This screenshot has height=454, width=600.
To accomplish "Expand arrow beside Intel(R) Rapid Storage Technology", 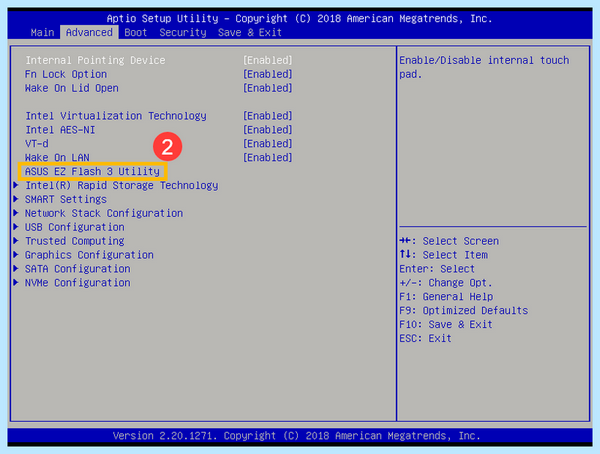I will (x=16, y=185).
